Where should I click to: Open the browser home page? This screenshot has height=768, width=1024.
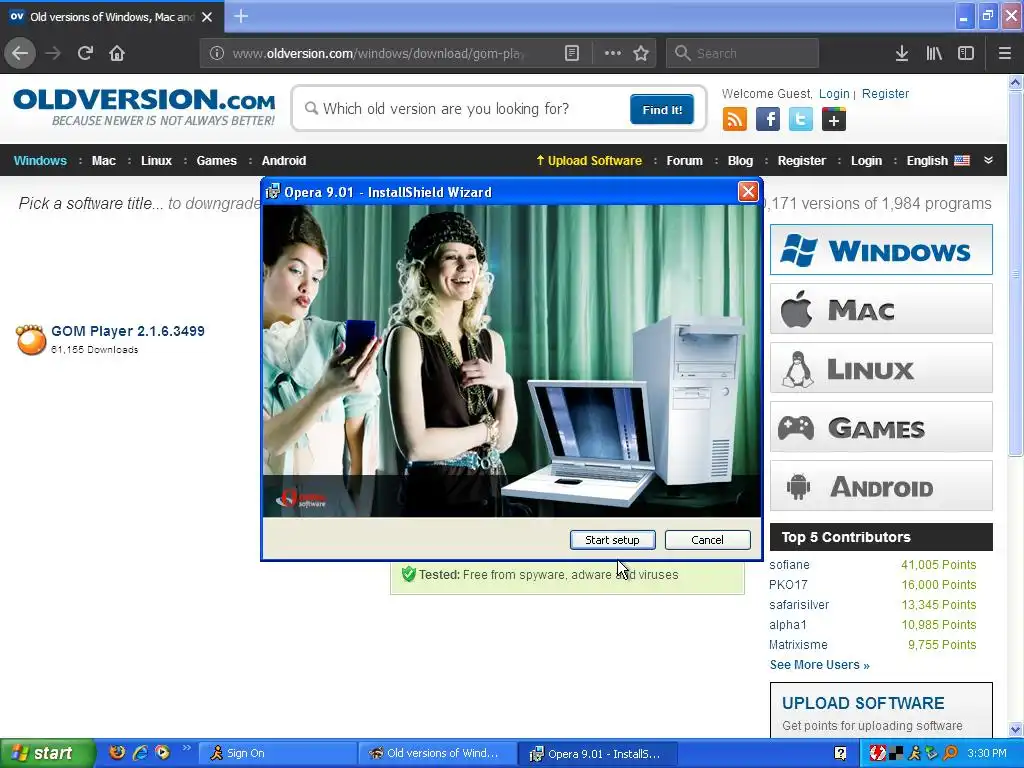[x=117, y=54]
